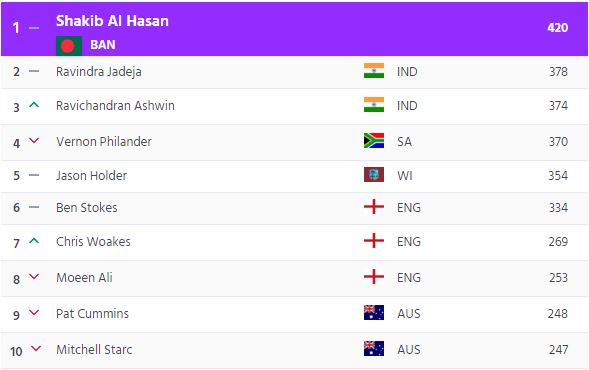Click the India flag beside Ravindra Jadeja

tap(374, 71)
